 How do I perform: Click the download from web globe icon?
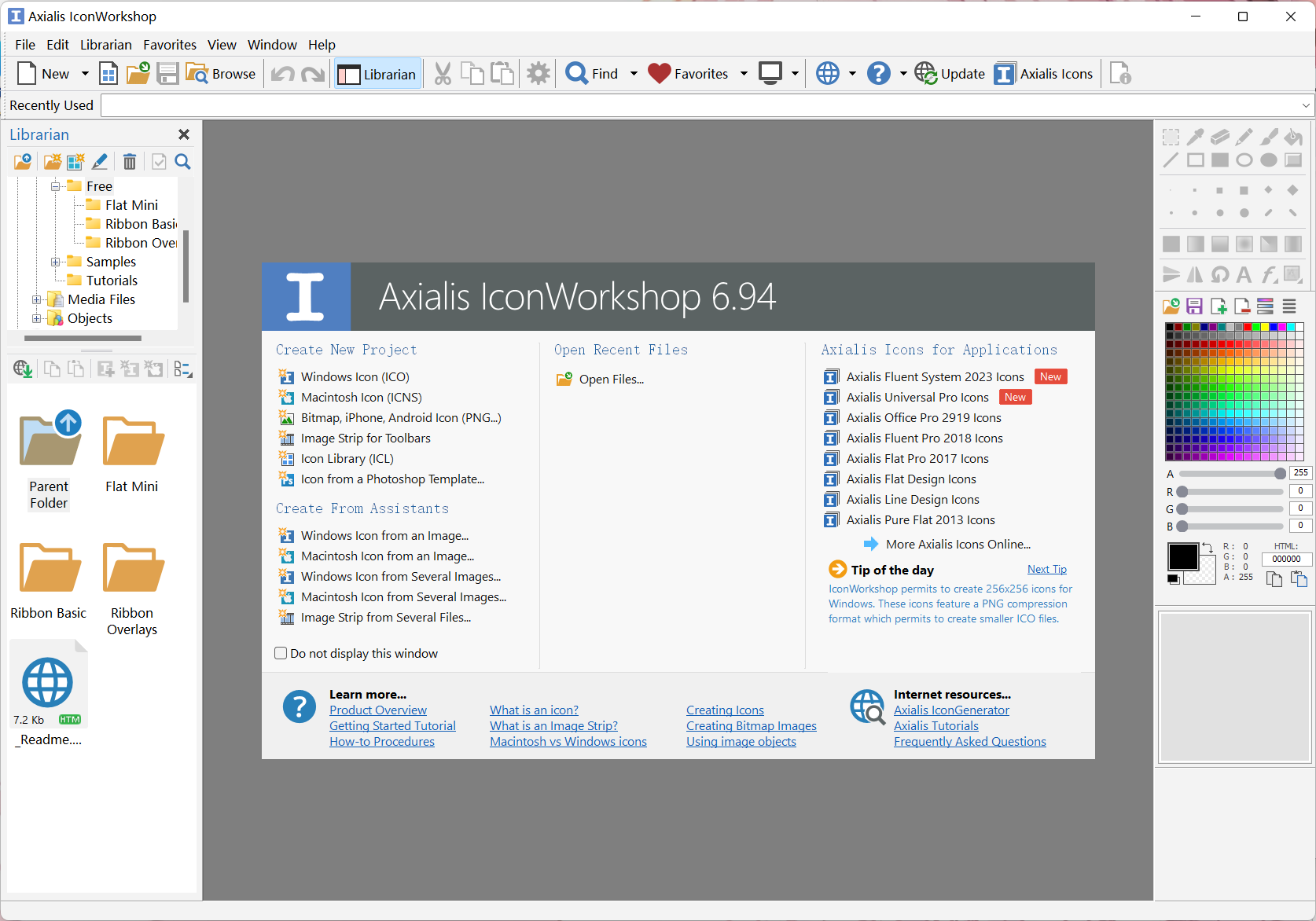tap(23, 369)
